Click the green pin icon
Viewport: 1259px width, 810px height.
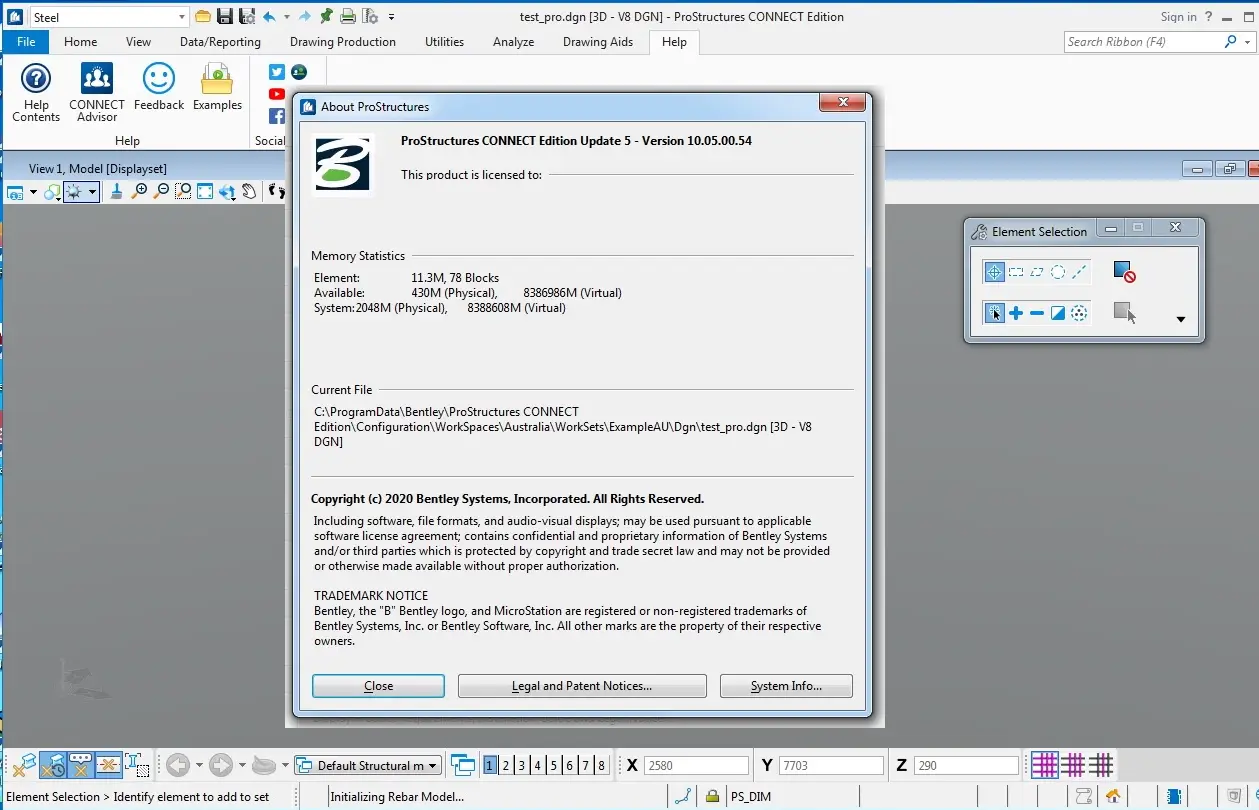(x=326, y=17)
